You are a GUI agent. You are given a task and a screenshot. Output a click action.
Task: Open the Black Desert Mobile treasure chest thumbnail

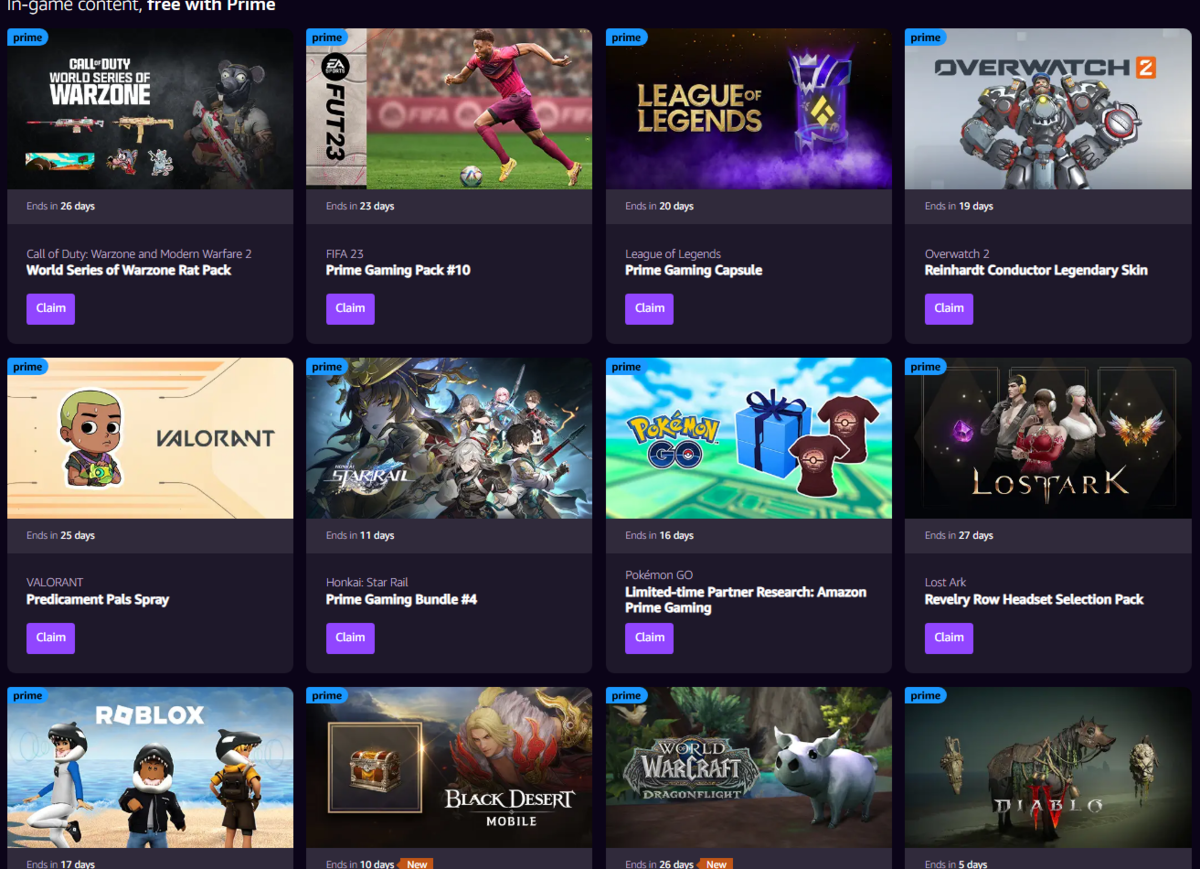(449, 767)
